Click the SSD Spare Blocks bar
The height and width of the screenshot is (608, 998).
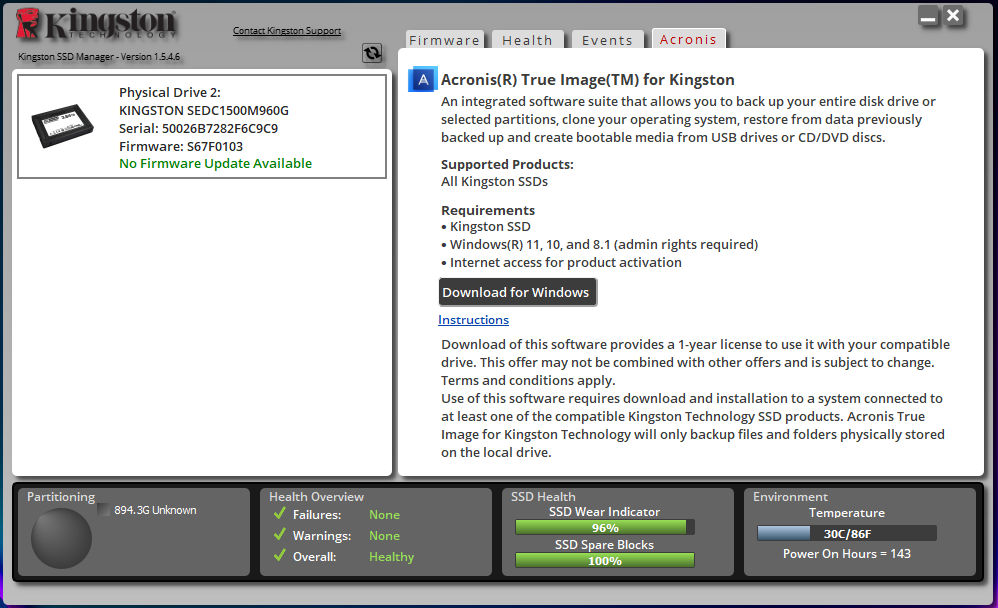[604, 561]
